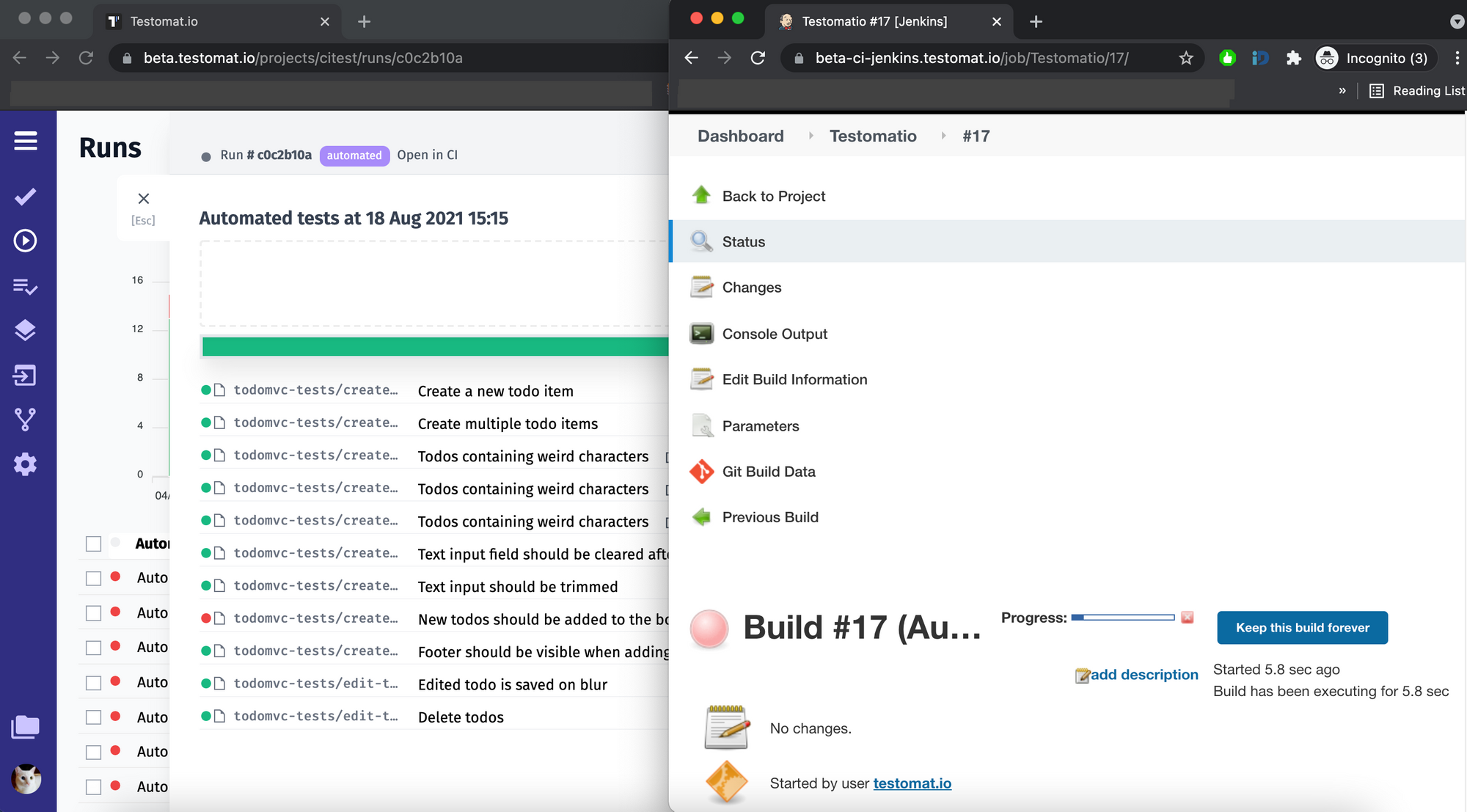The width and height of the screenshot is (1467, 812).
Task: Click the automated tag badge
Action: pos(354,156)
